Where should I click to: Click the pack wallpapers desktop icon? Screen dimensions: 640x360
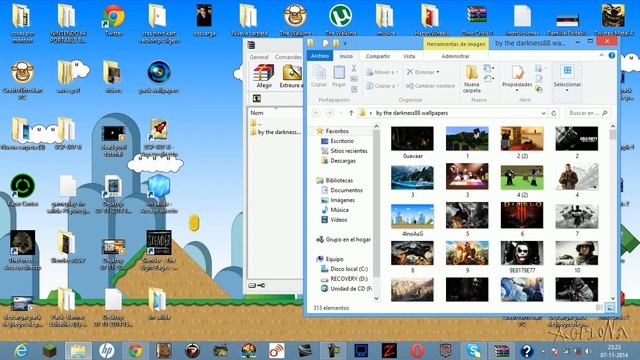tap(159, 73)
